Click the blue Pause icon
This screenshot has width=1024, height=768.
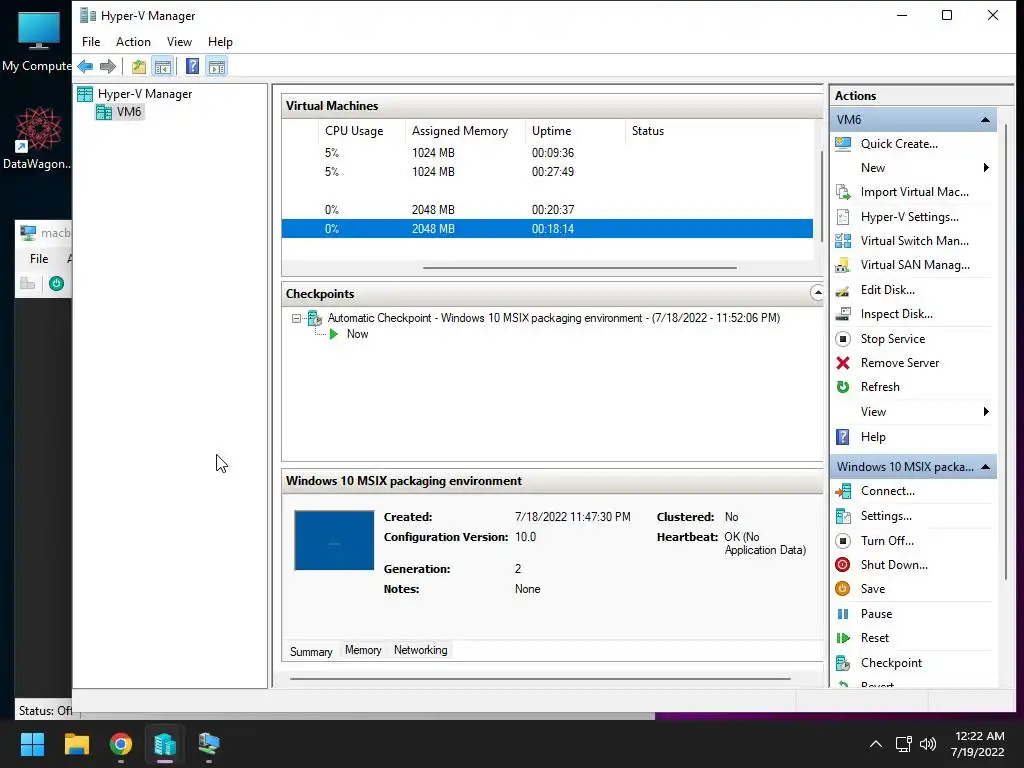(843, 614)
